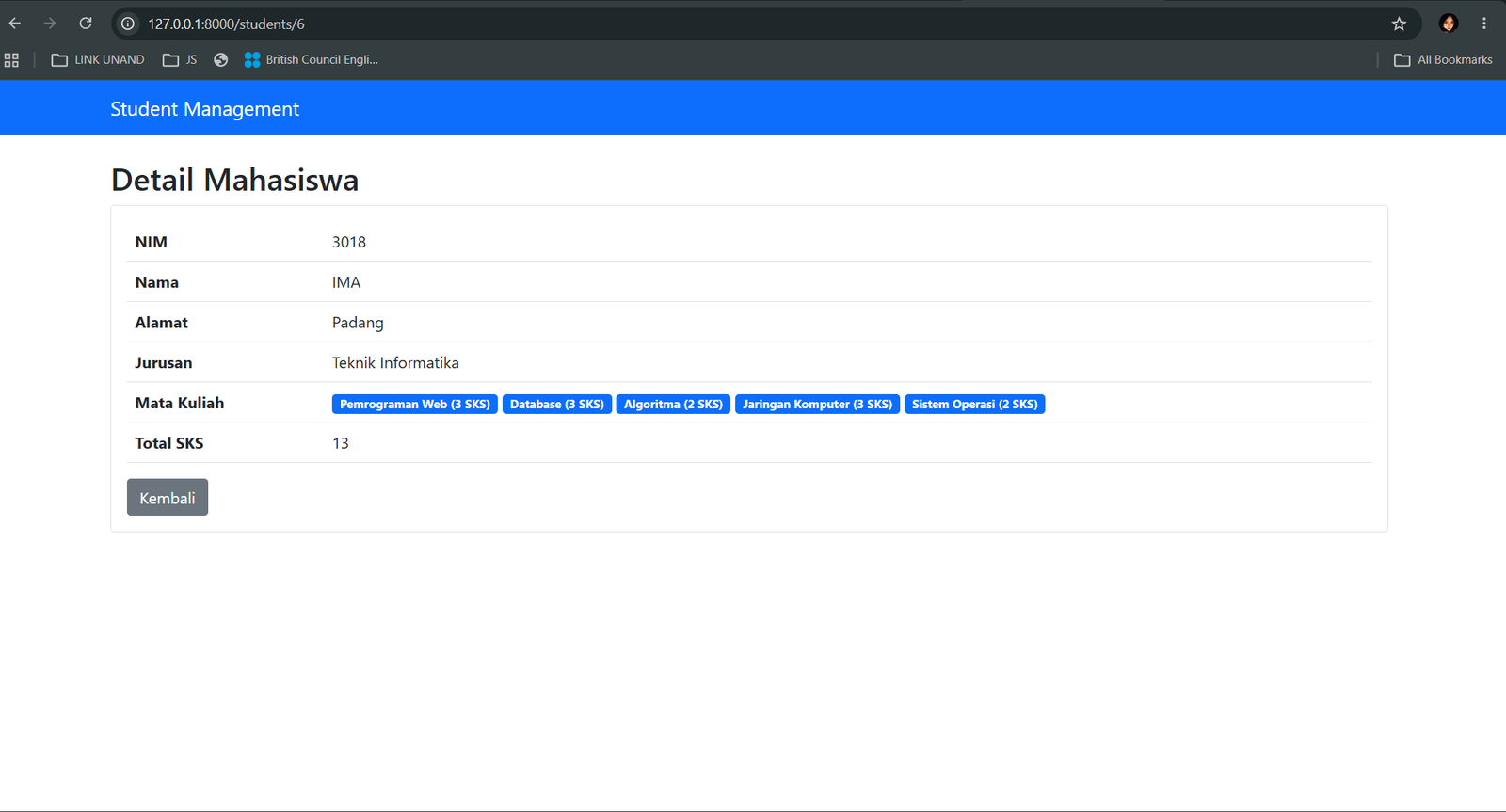The height and width of the screenshot is (812, 1506).
Task: Click the browser forward arrow
Action: 50,24
